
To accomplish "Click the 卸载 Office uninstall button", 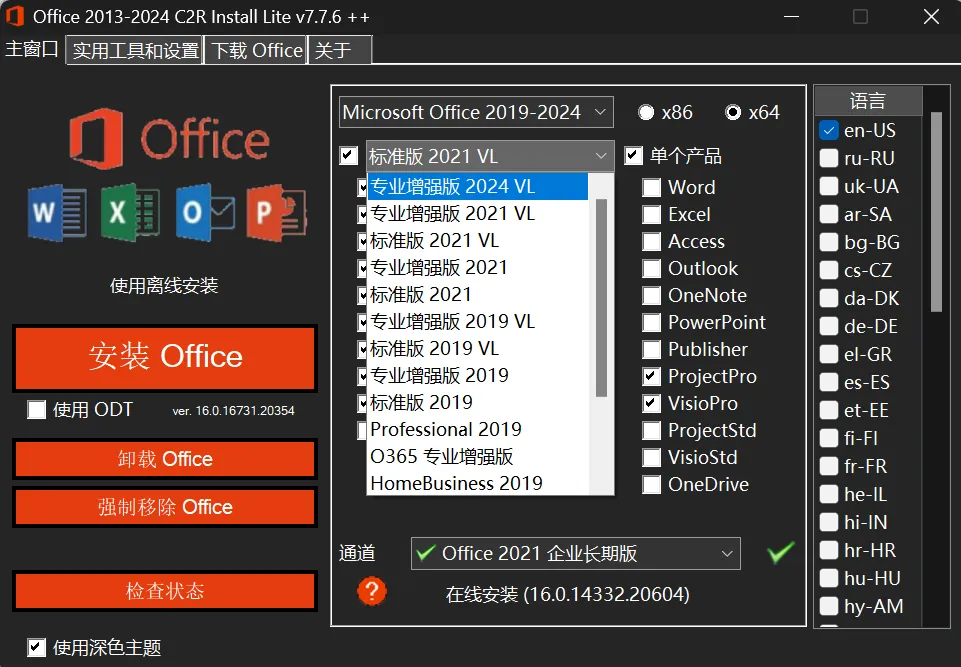I will point(165,459).
